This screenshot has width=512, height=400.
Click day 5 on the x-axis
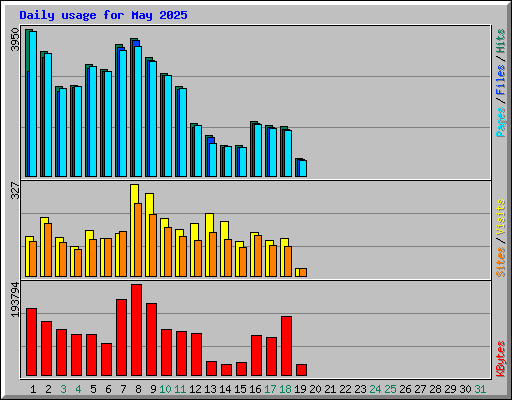[x=93, y=389]
